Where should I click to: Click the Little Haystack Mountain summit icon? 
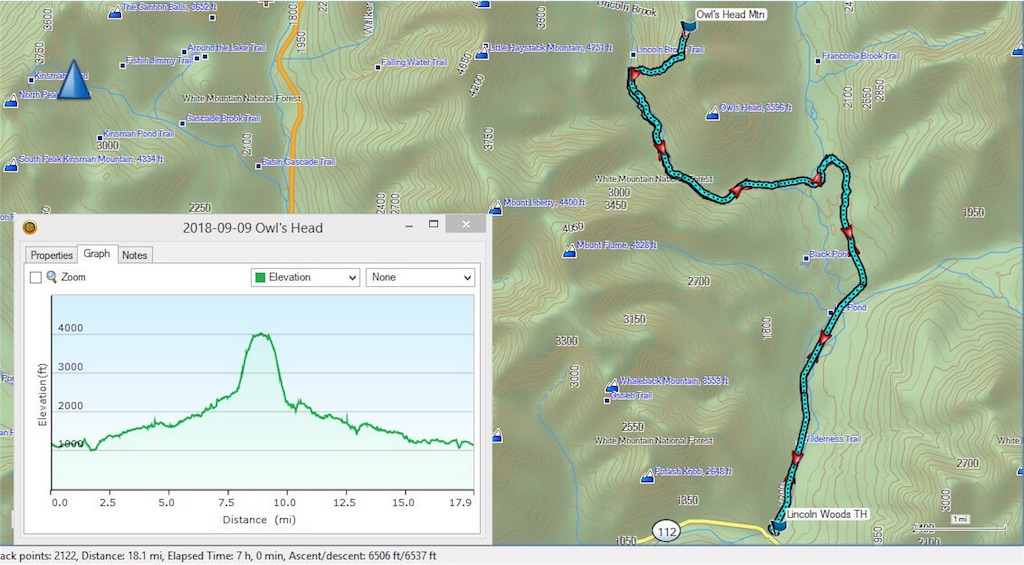482,54
